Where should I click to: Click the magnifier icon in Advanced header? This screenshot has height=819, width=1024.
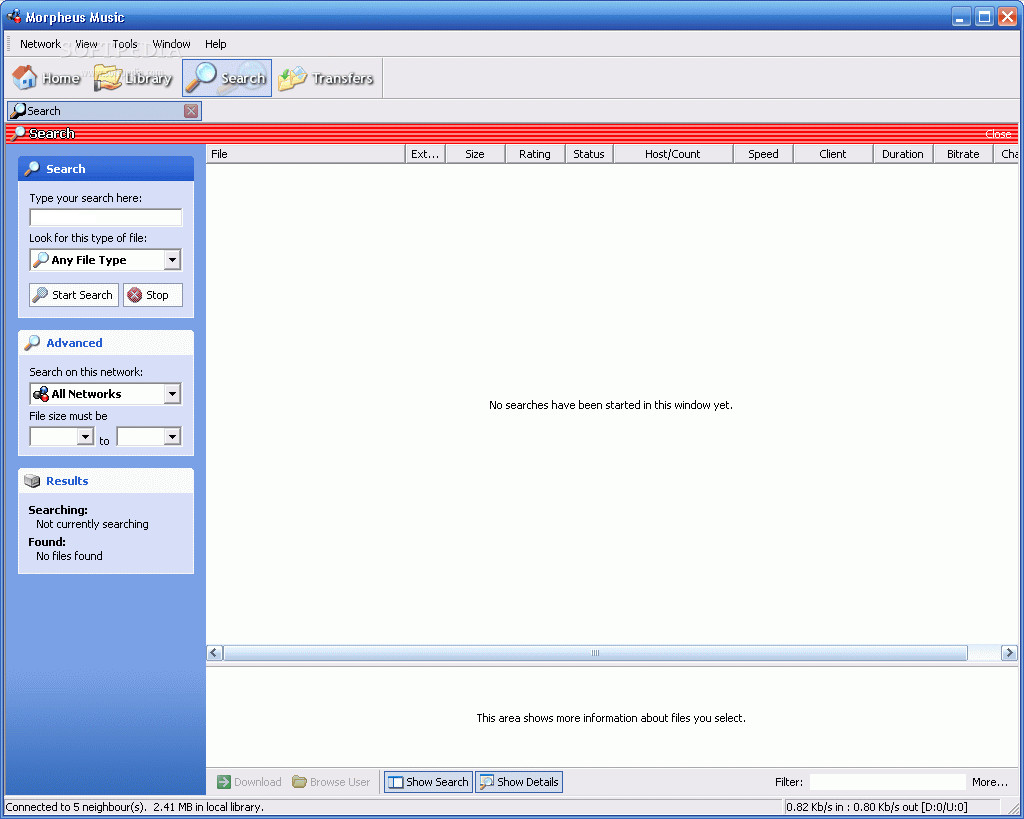click(x=32, y=343)
